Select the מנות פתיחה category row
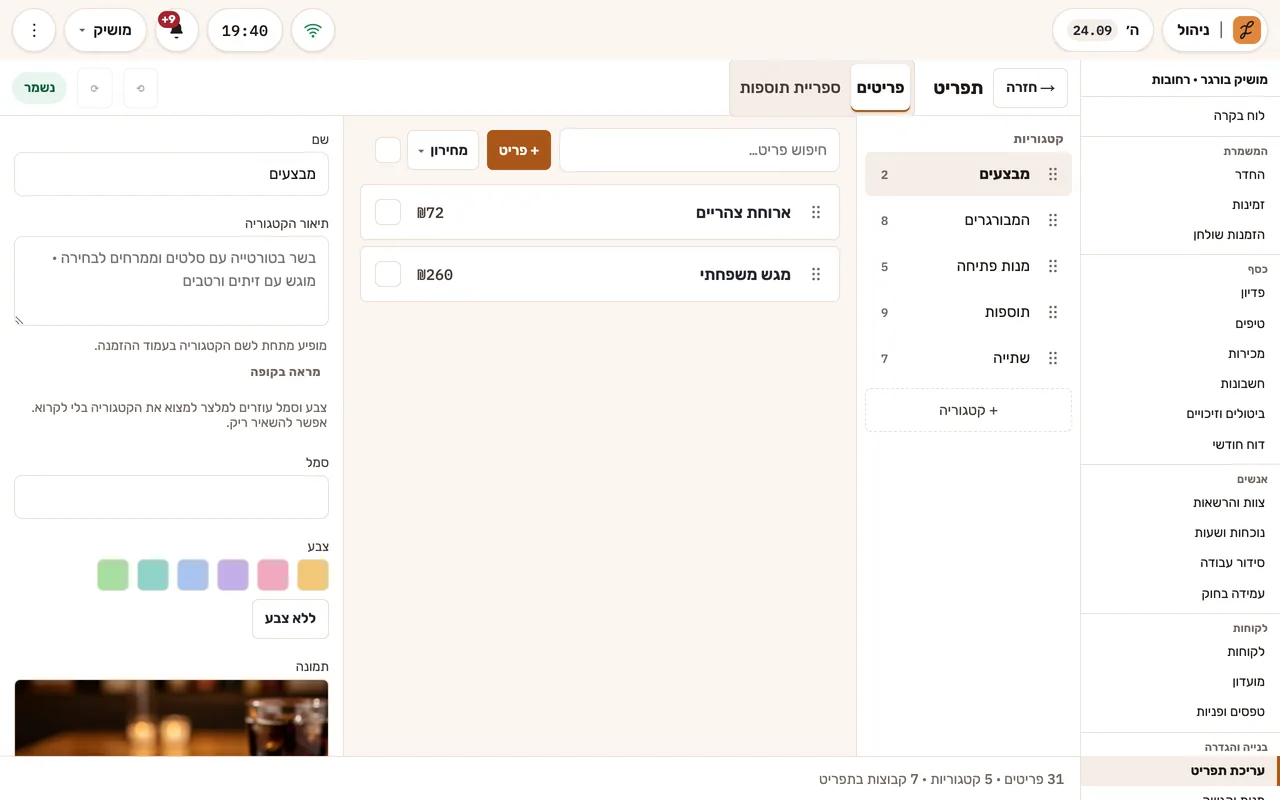Viewport: 1280px width, 800px height. point(968,266)
